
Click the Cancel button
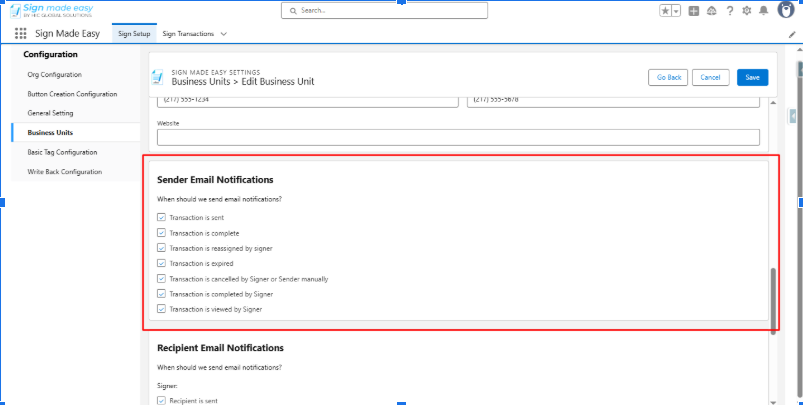pyautogui.click(x=710, y=77)
